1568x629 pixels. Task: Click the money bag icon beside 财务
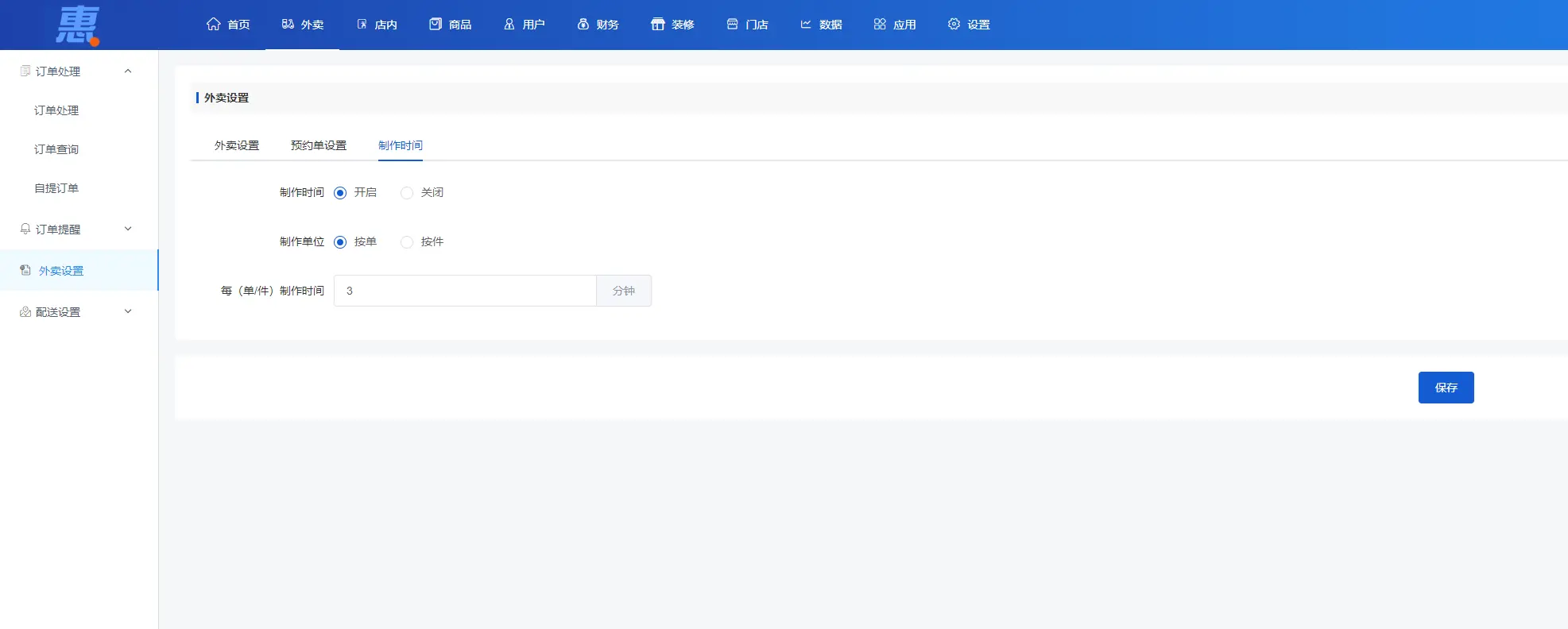click(583, 24)
